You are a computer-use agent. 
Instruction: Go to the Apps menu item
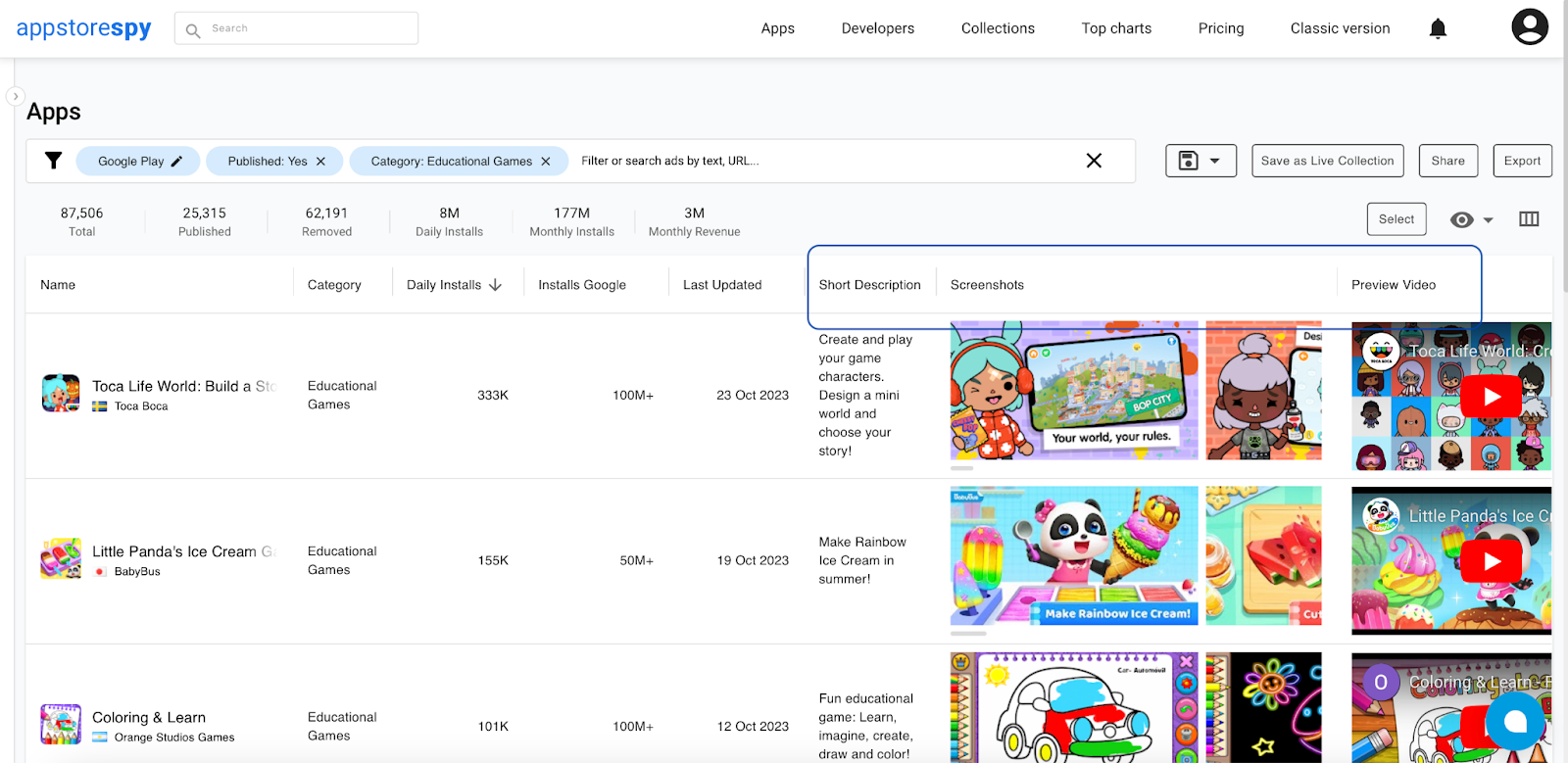[x=778, y=28]
